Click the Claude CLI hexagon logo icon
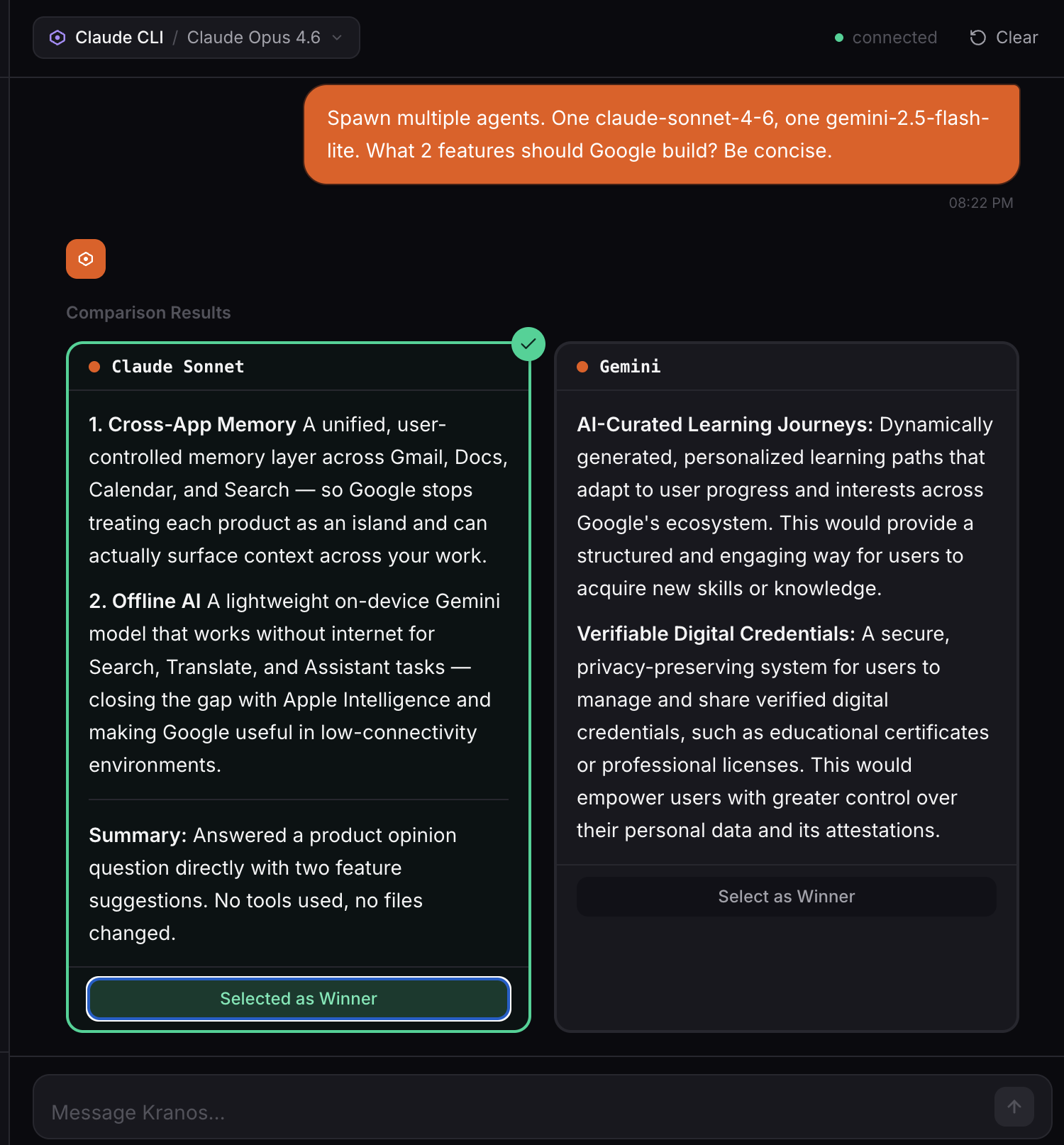 point(57,38)
